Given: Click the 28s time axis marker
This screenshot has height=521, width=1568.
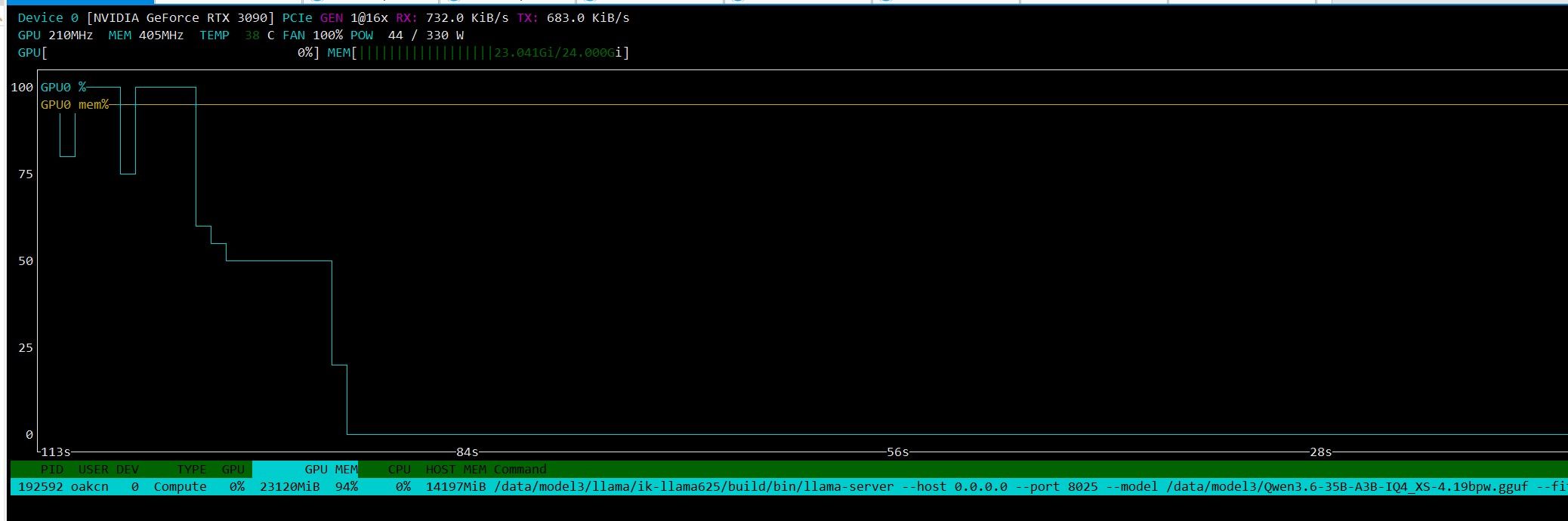Looking at the screenshot, I should [x=1321, y=452].
